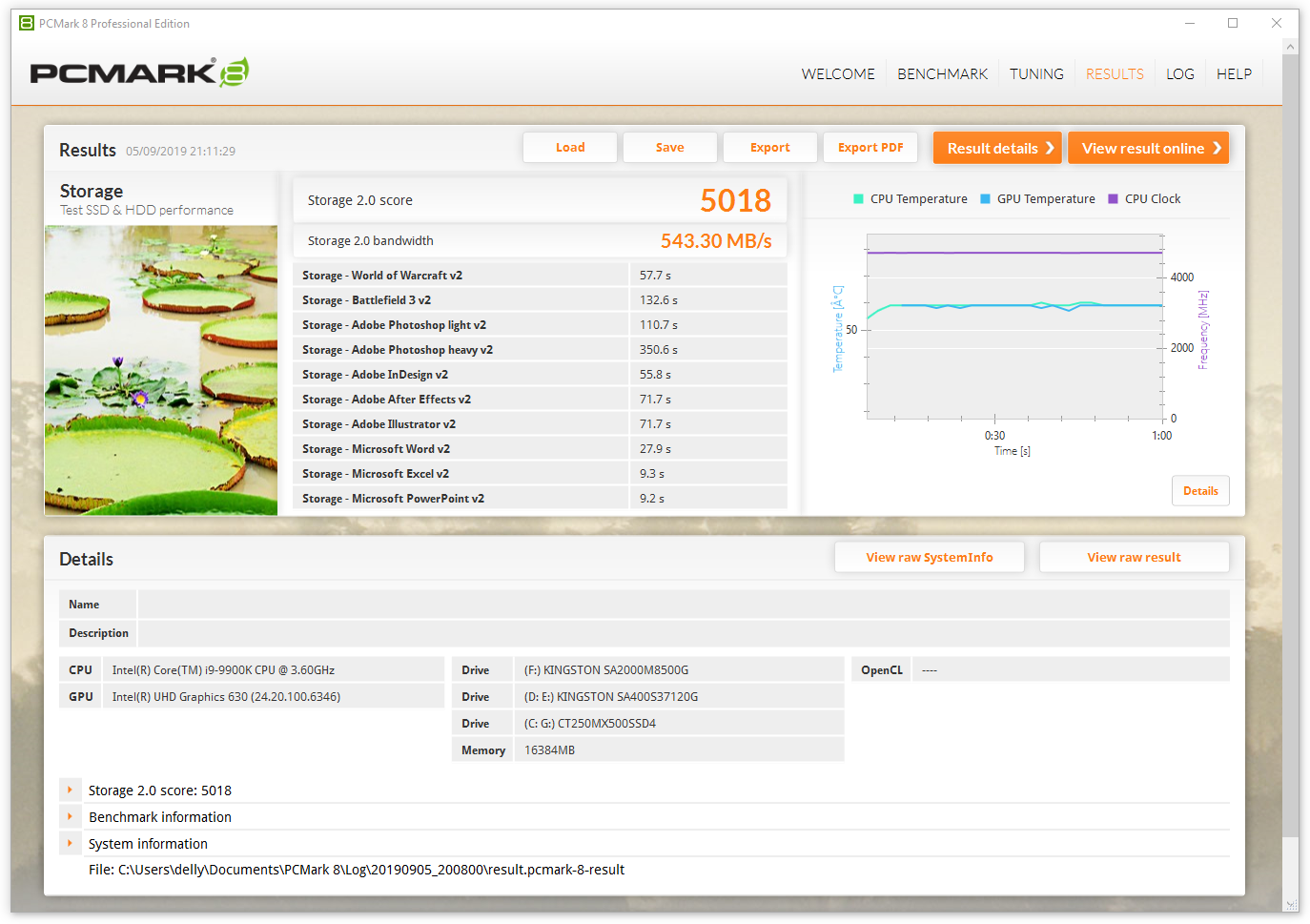
Task: Click the 350.6 s time value
Action: point(659,350)
